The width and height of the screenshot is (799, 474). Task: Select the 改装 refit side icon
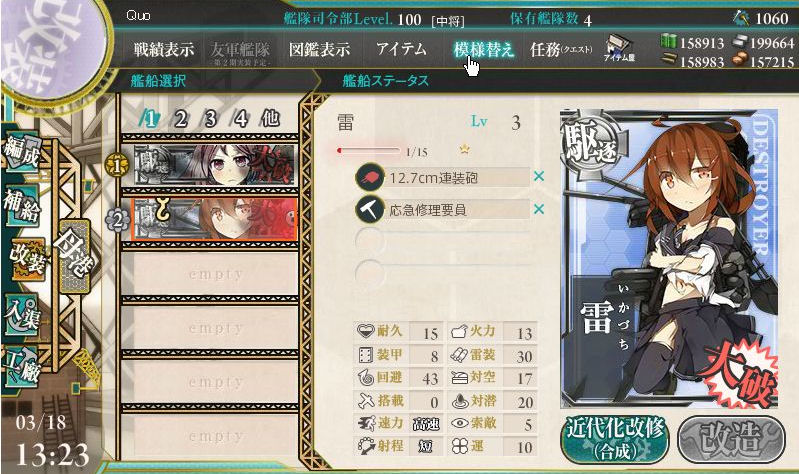(29, 259)
